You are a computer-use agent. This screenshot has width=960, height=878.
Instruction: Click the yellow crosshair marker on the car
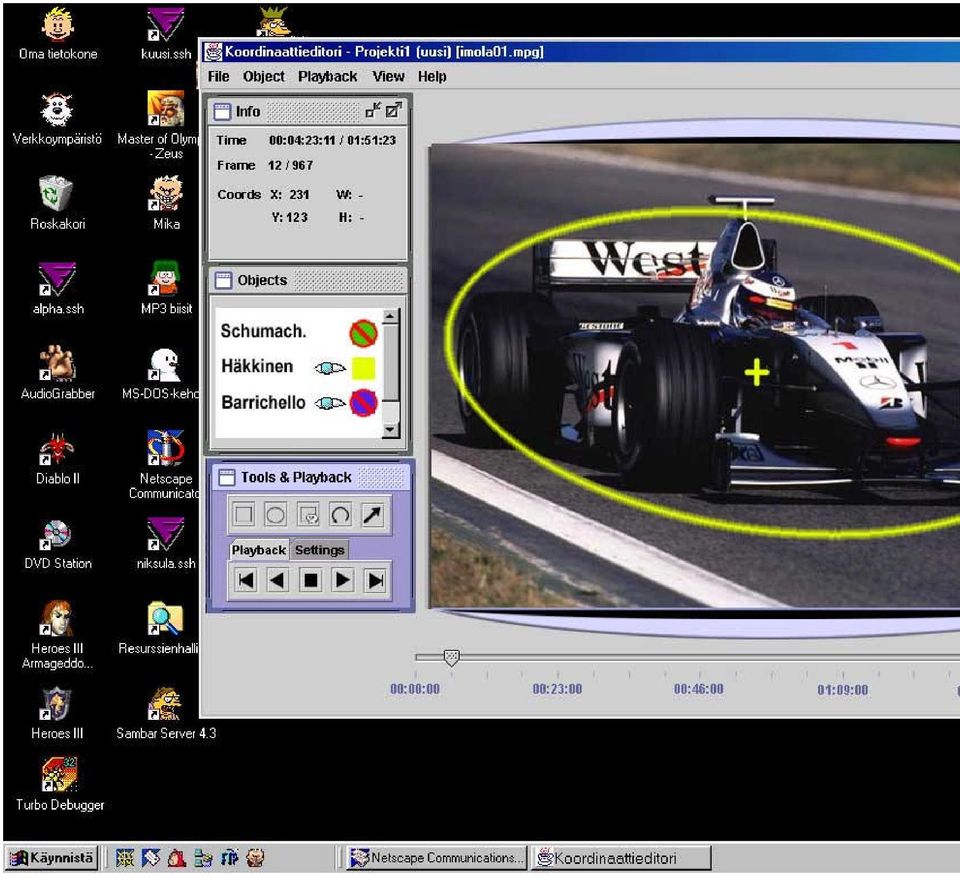757,373
